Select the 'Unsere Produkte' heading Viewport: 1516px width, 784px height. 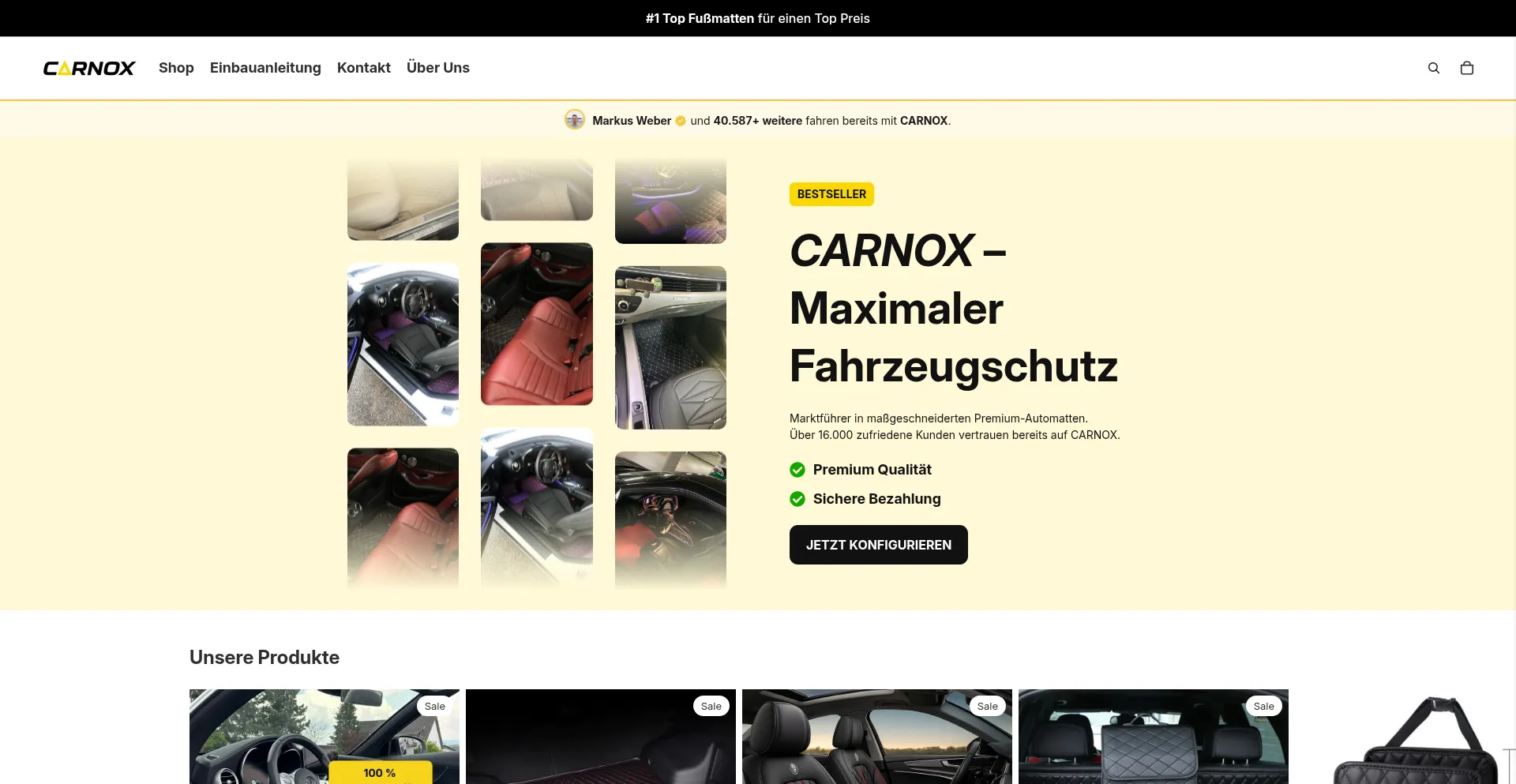point(265,657)
